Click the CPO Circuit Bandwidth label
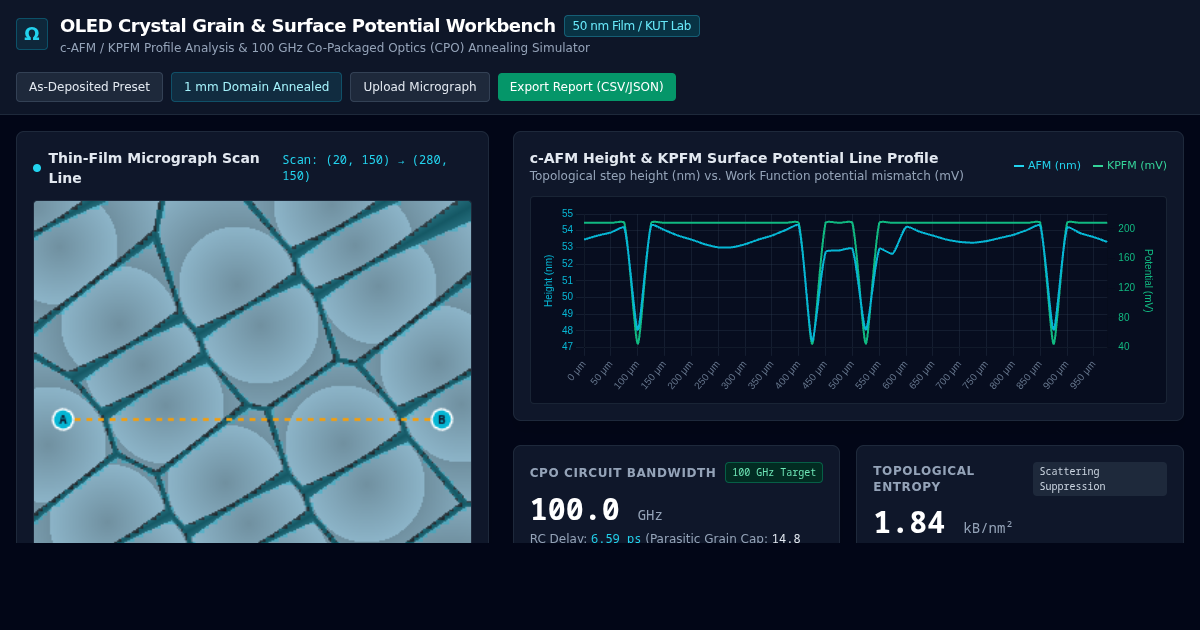This screenshot has width=1200, height=630. pyautogui.click(x=623, y=473)
